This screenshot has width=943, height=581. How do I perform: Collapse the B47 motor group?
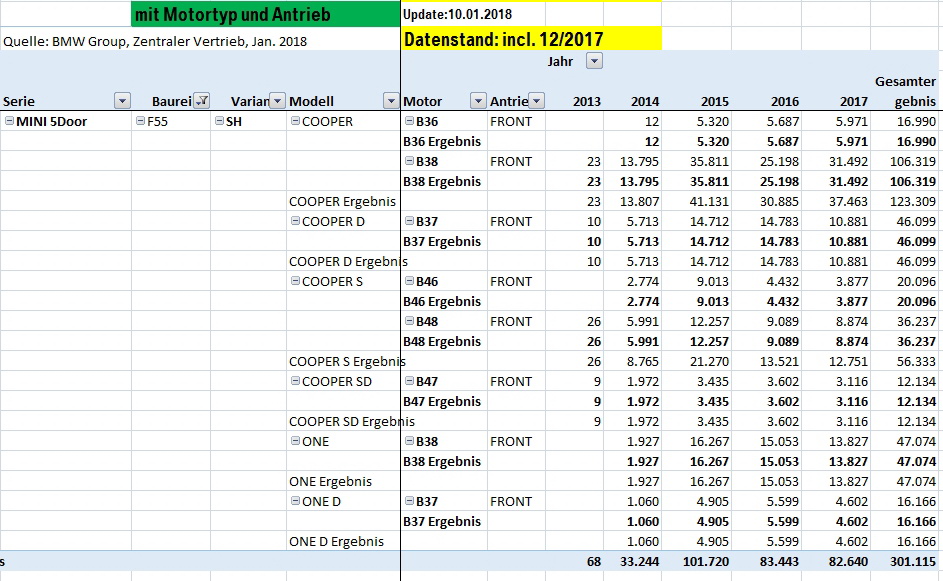pyautogui.click(x=409, y=381)
